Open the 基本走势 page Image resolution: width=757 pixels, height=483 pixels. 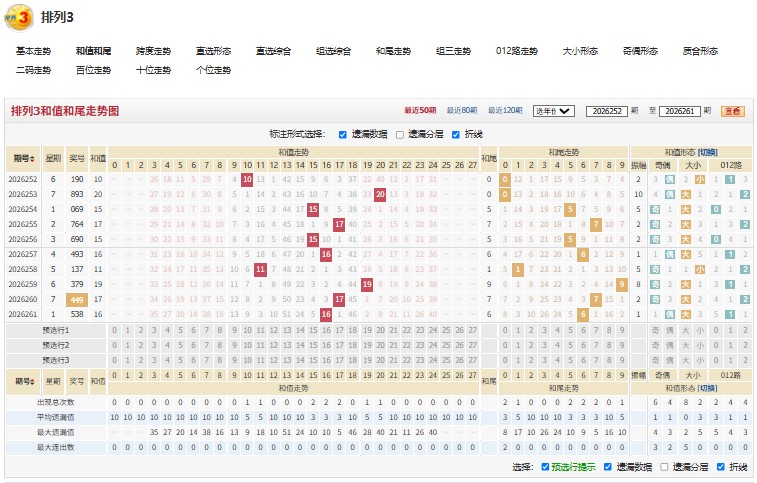[x=33, y=51]
